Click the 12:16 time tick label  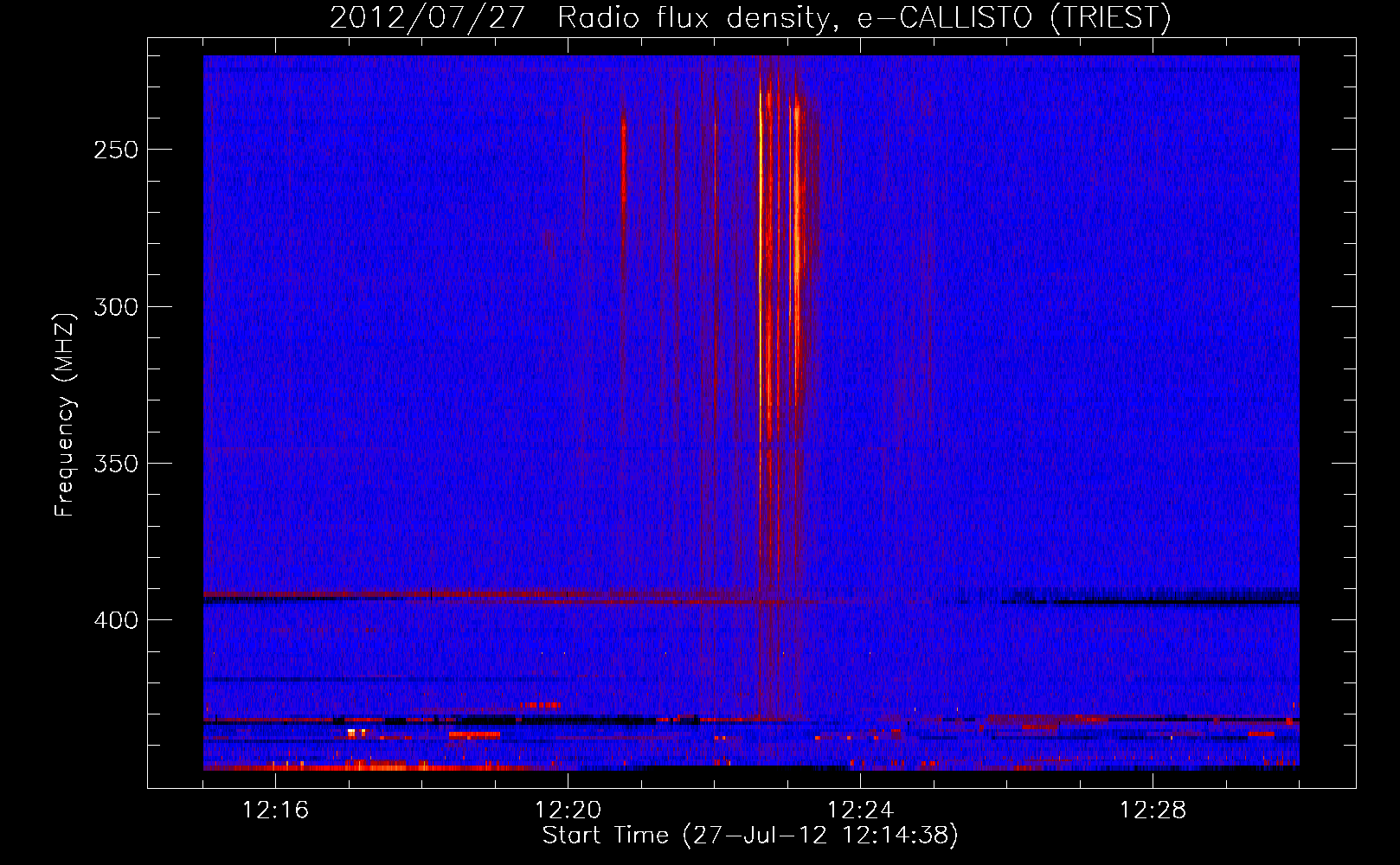(x=275, y=810)
